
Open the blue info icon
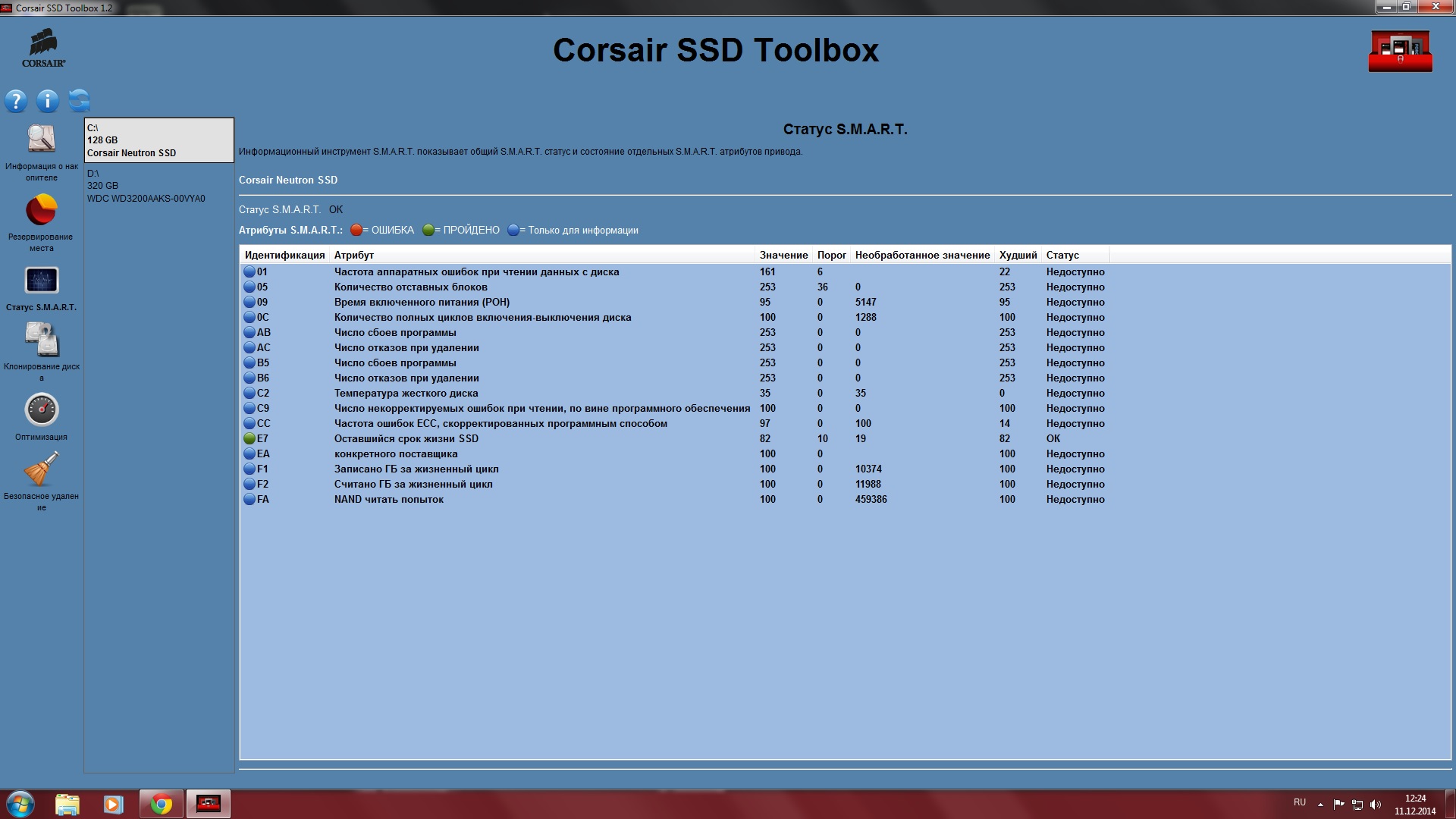pyautogui.click(x=48, y=101)
